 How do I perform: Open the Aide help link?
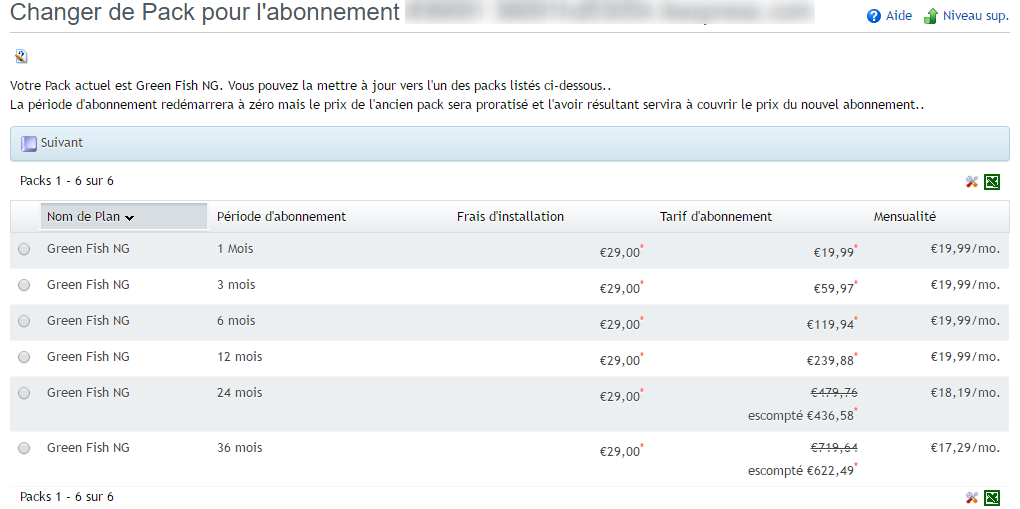tap(898, 16)
